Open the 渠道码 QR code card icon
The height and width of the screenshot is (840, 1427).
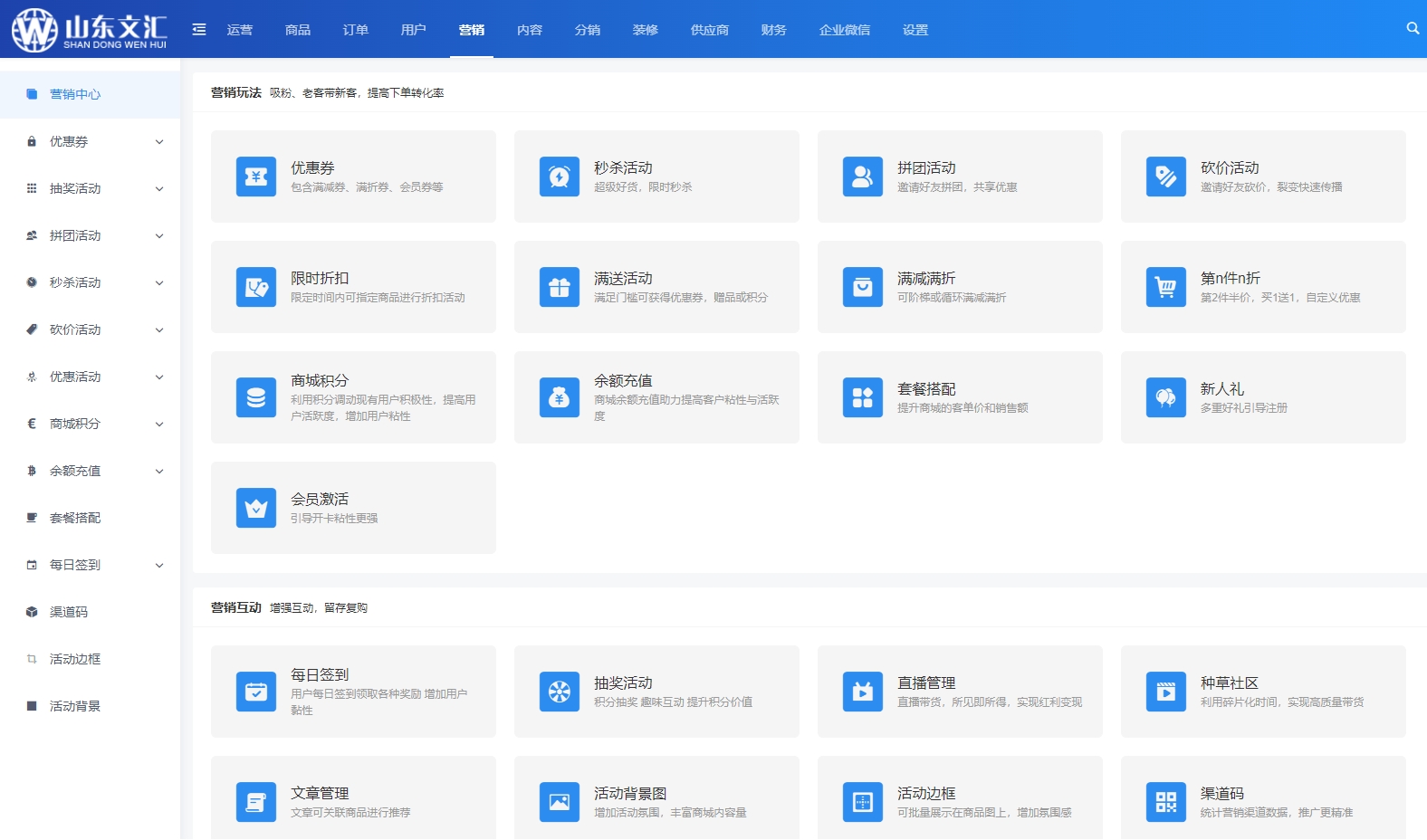[1166, 802]
